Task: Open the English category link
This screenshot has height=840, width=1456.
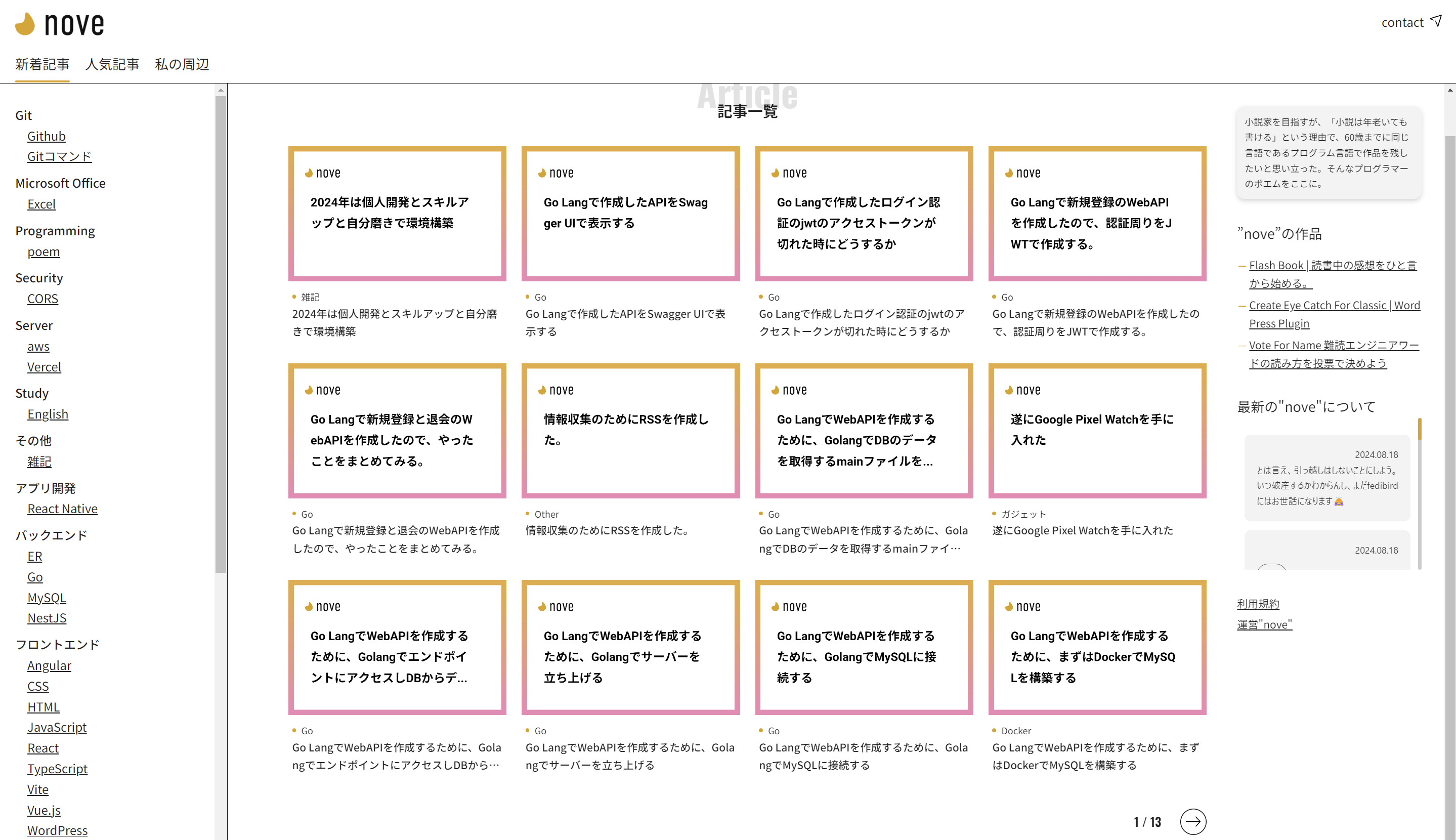Action: (x=47, y=414)
